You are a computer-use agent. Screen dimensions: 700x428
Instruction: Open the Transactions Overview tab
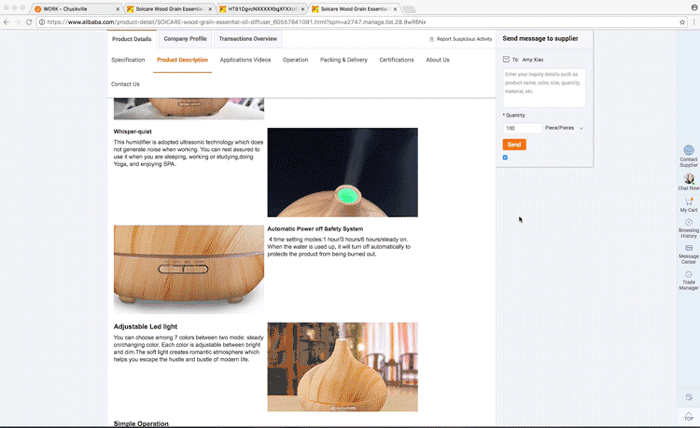(248, 39)
